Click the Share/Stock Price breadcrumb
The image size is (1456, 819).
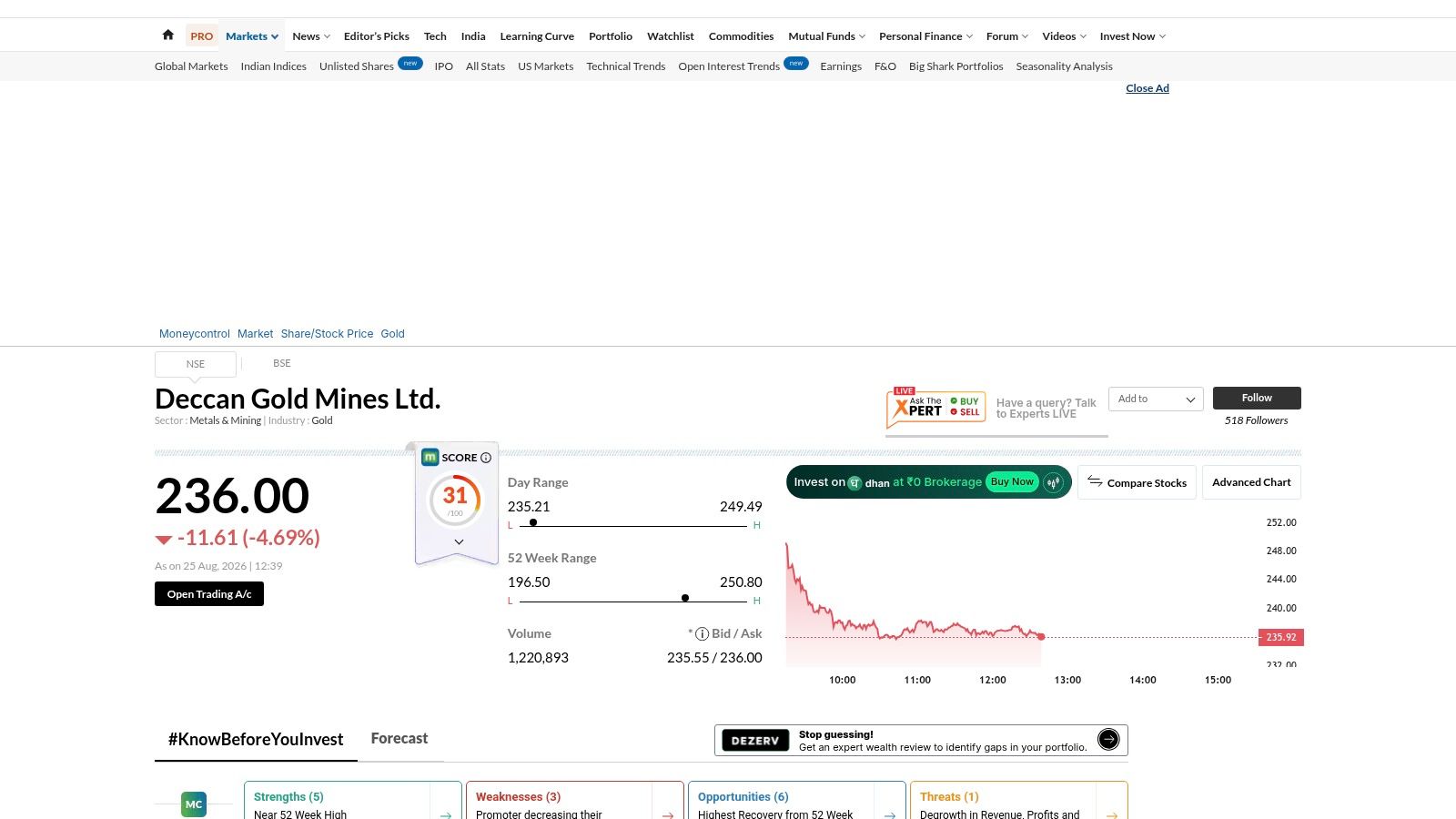(x=327, y=334)
